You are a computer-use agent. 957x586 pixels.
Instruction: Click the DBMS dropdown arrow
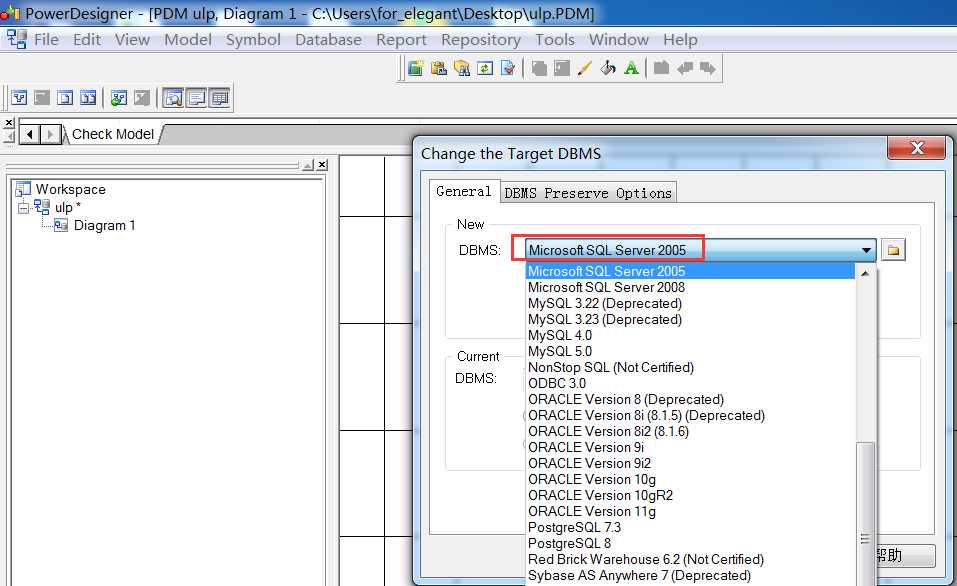click(866, 250)
